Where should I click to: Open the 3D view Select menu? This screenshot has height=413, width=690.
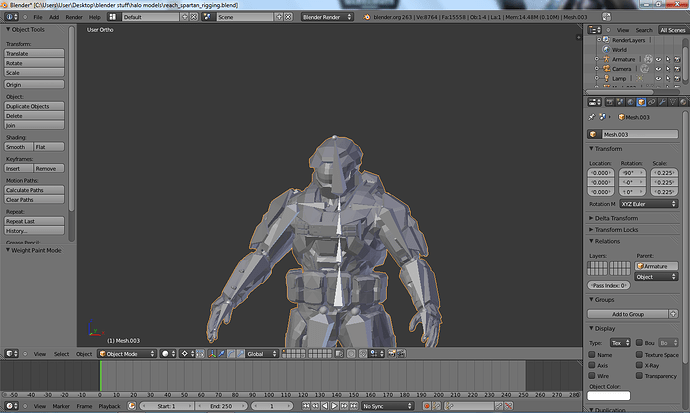[62, 354]
